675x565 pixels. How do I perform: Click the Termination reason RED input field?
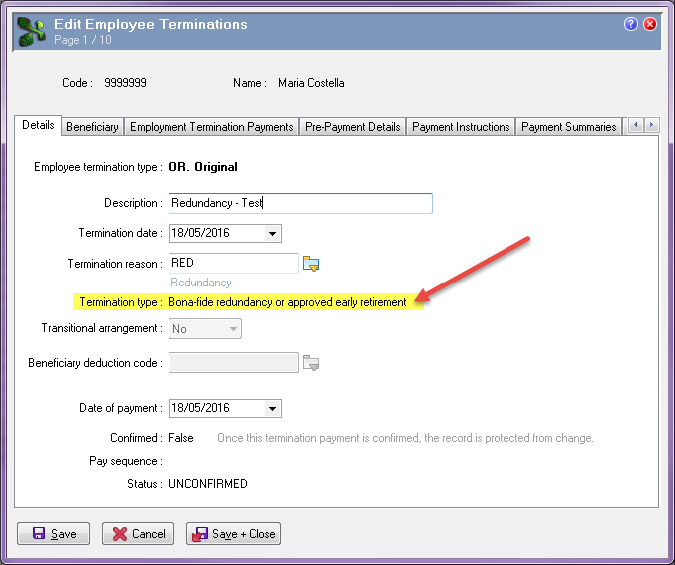[234, 263]
